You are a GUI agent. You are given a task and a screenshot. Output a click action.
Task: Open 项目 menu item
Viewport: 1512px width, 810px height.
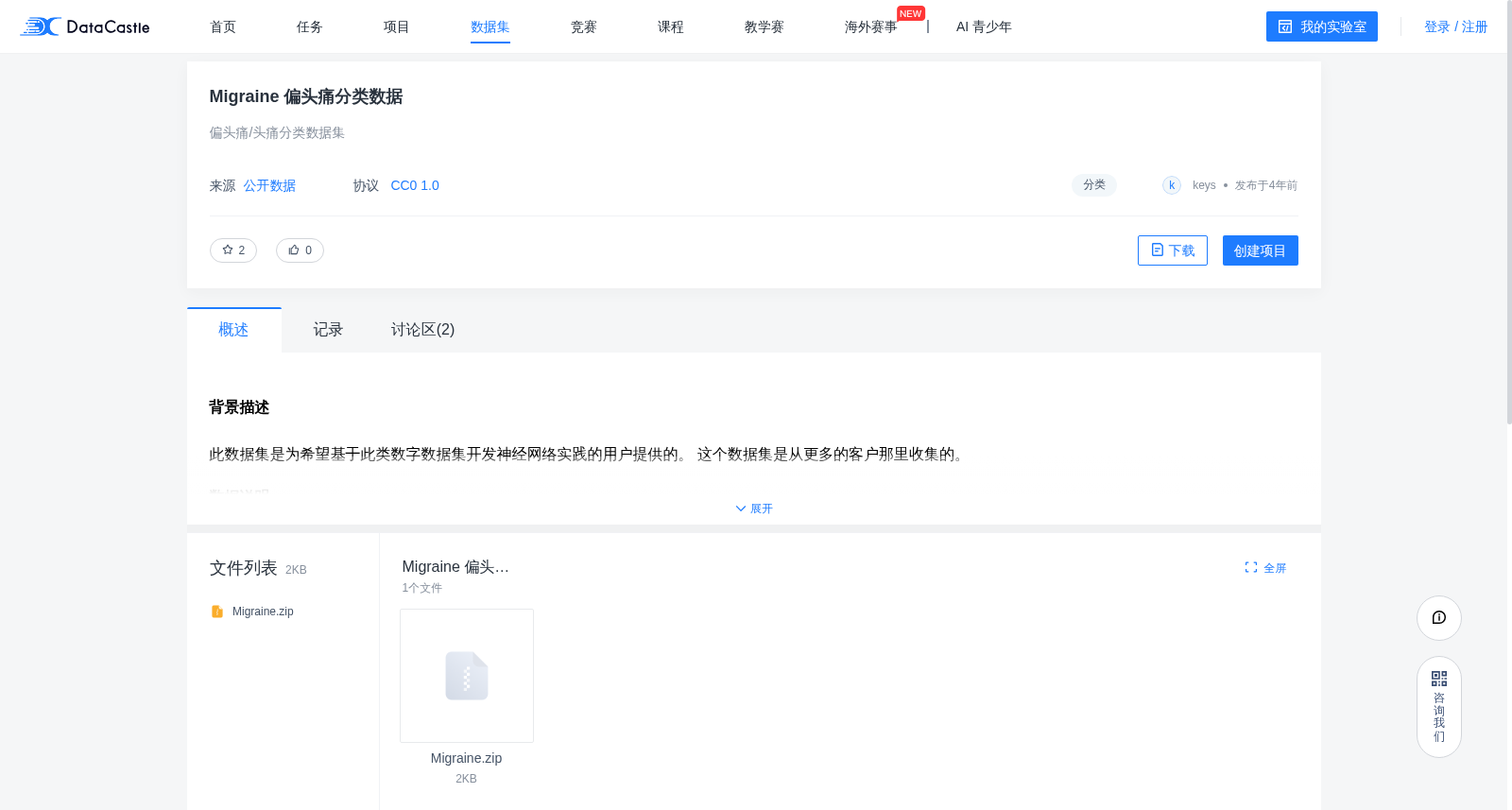coord(397,26)
